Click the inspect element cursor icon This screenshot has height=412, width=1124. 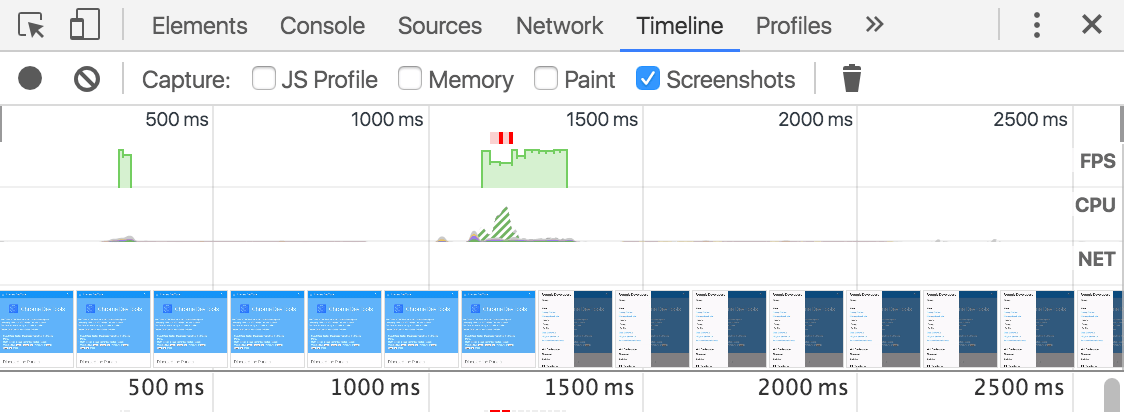(x=32, y=26)
